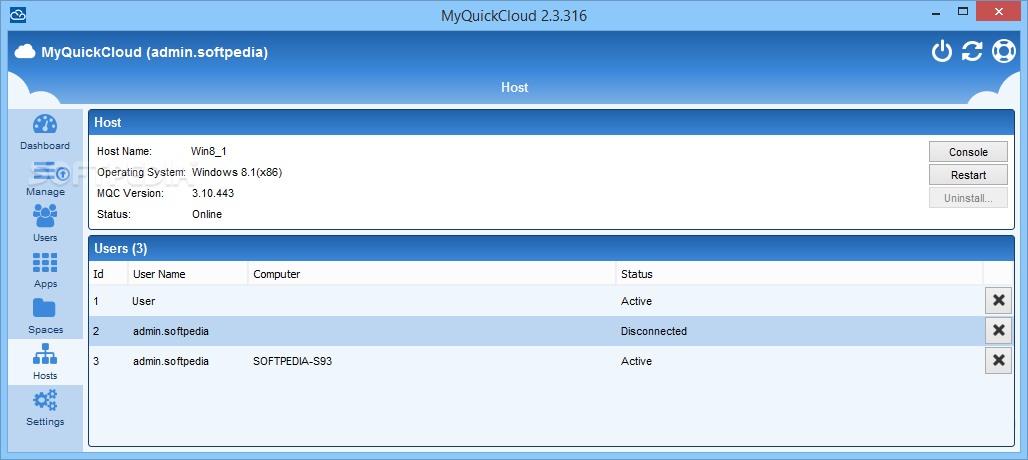1028x460 pixels.
Task: Click MyQuickCloud (admin.softpedia) header title
Action: (x=154, y=52)
